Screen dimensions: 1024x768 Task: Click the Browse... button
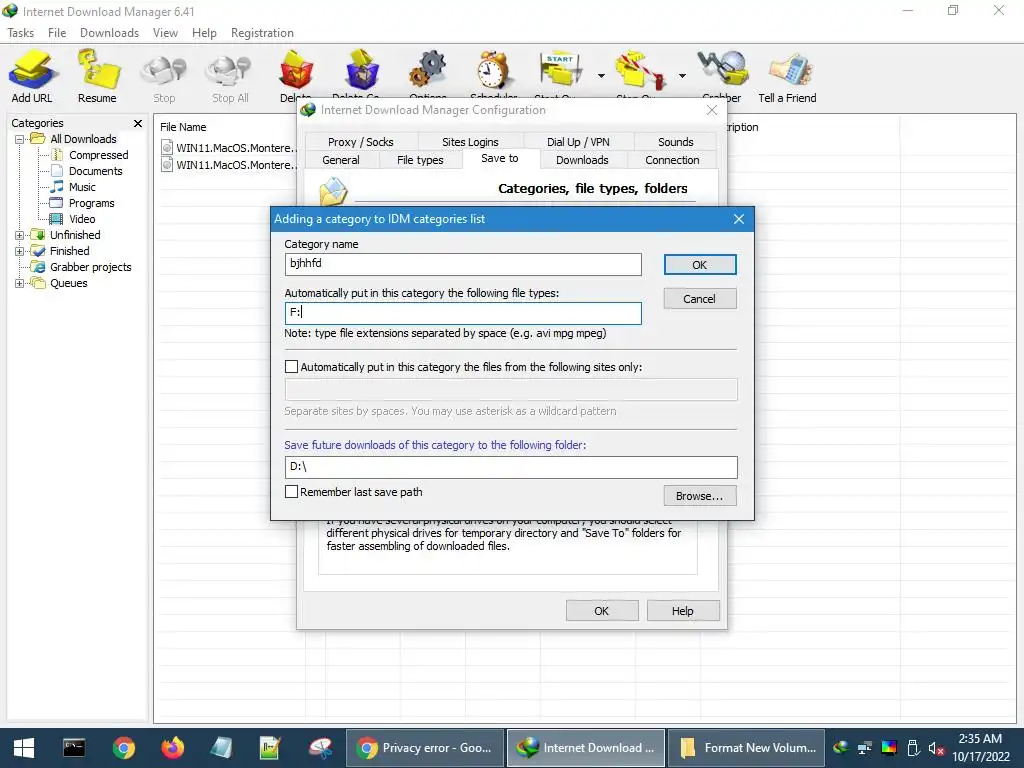pyautogui.click(x=699, y=496)
